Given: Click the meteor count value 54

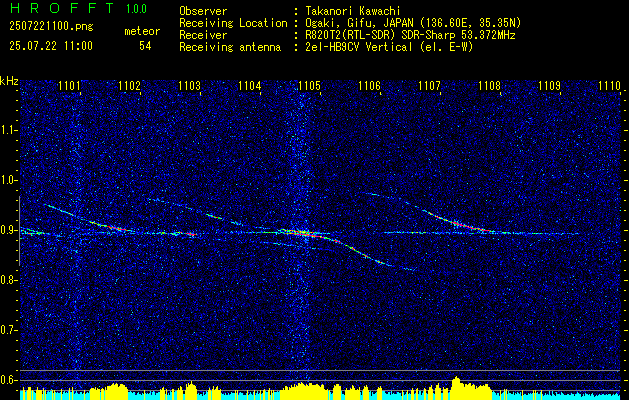Looking at the screenshot, I should pos(145,46).
